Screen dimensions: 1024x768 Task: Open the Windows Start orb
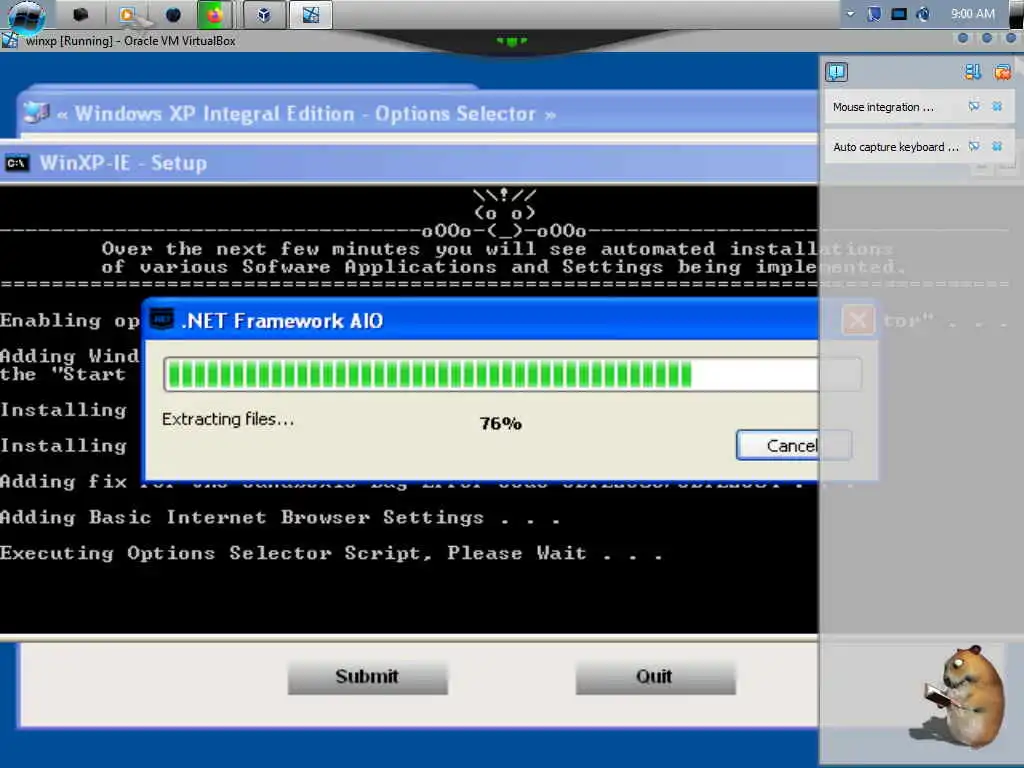point(26,16)
